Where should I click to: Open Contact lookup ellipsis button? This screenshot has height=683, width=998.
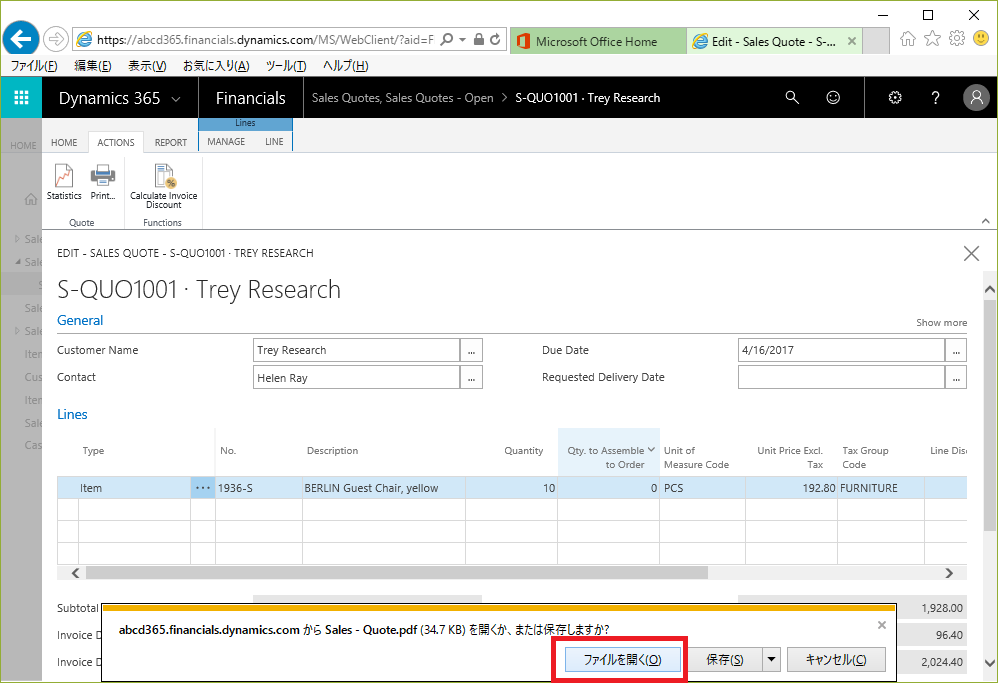pyautogui.click(x=471, y=377)
